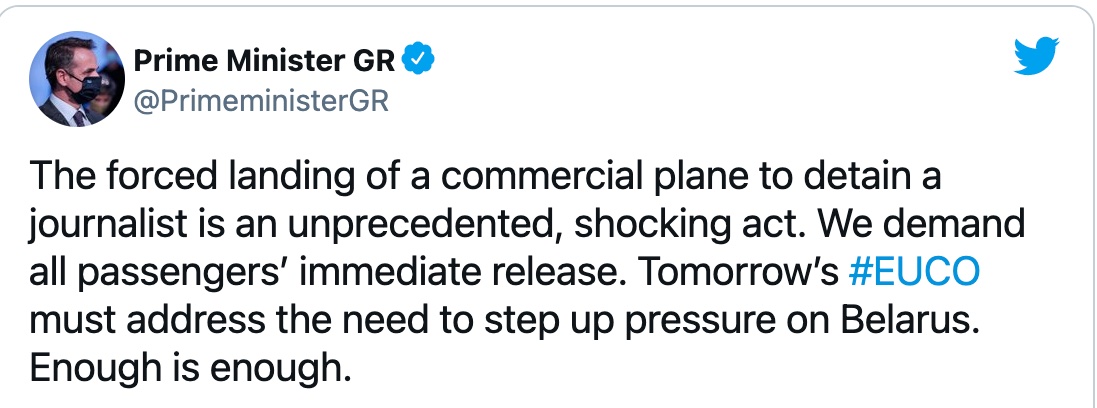Click the blue verified checkmark badge
The width and height of the screenshot is (1097, 408).
click(x=418, y=61)
